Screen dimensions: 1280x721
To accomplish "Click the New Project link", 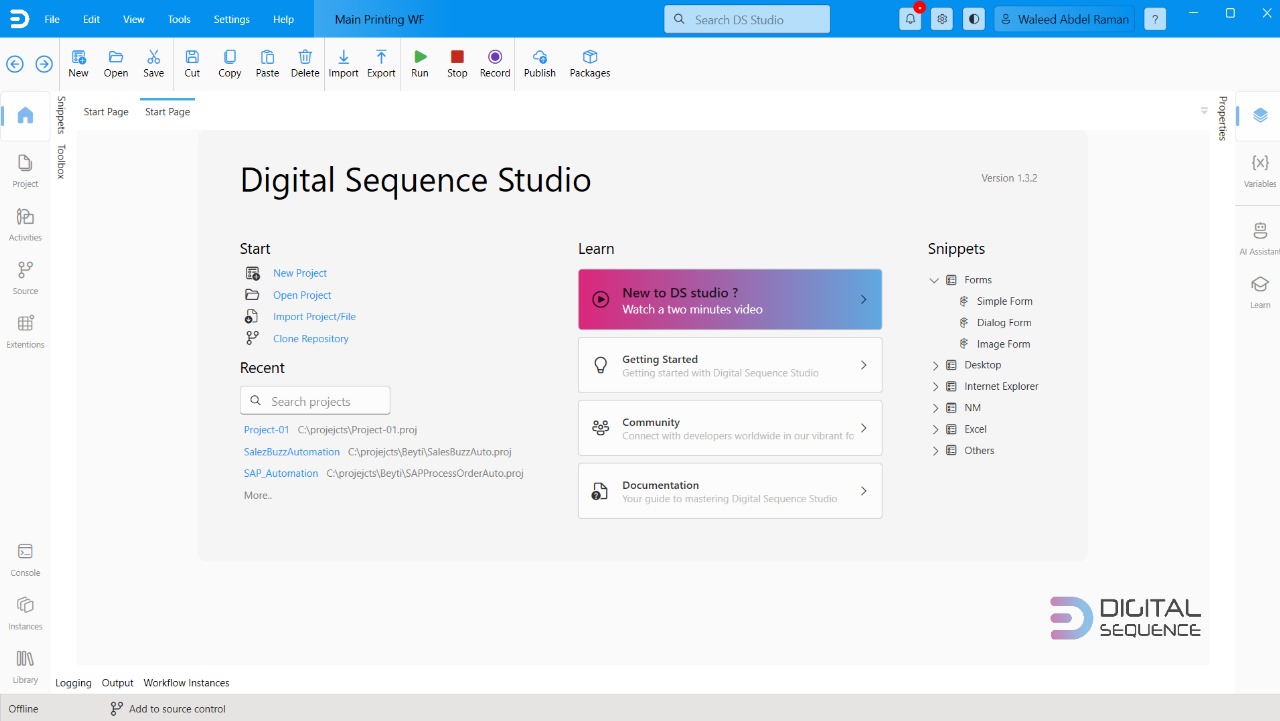I will point(300,273).
